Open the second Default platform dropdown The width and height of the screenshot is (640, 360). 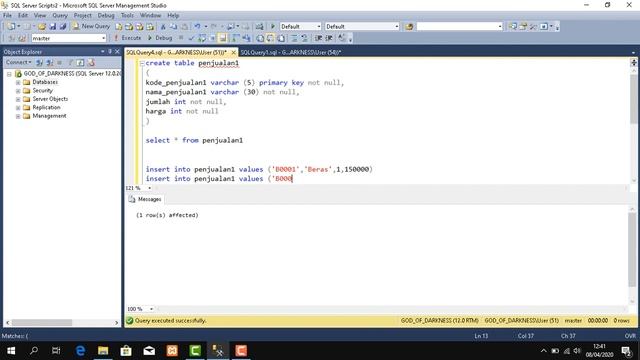click(396, 27)
